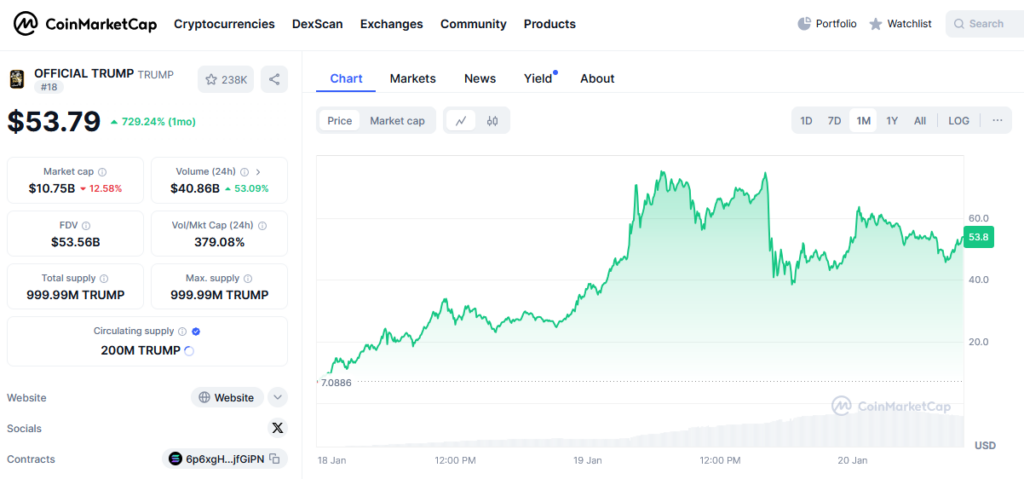Toggle LOG scale on the chart

click(959, 121)
